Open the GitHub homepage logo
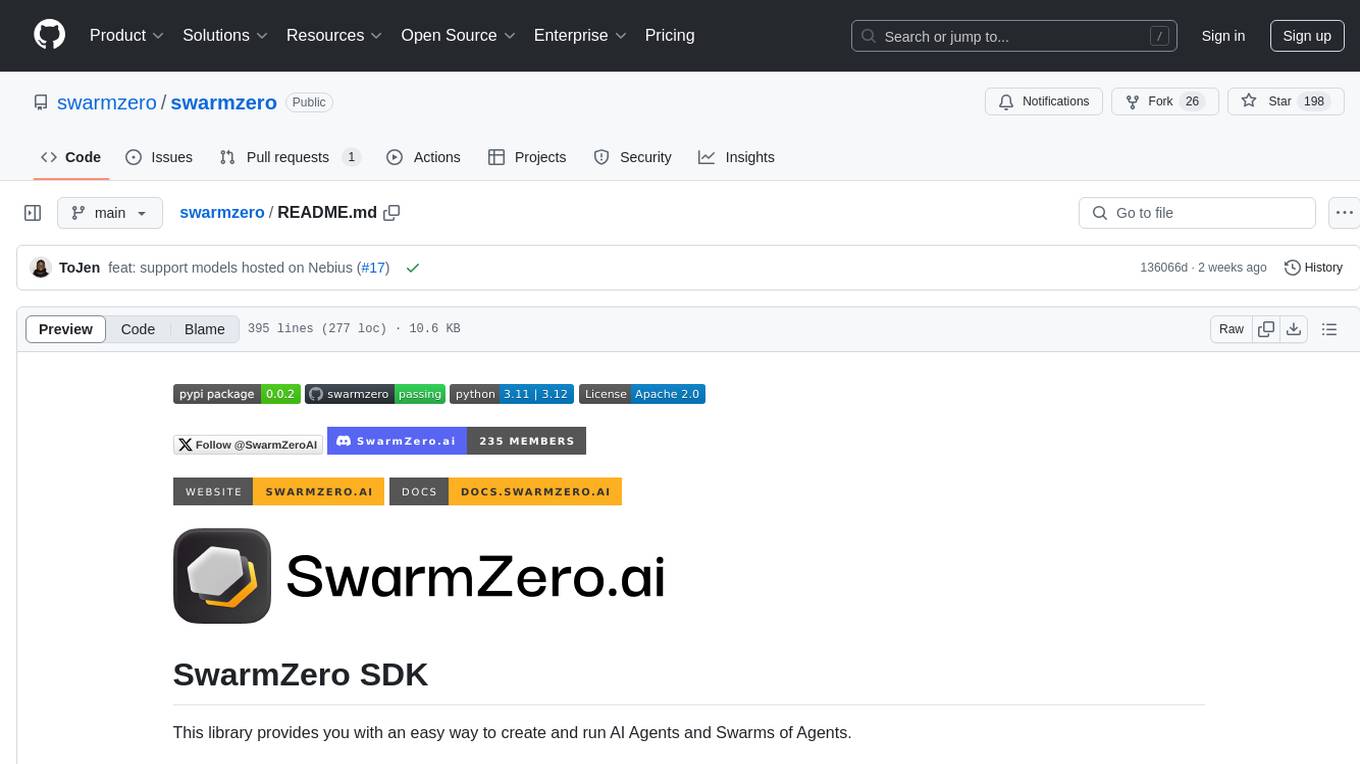1360x764 pixels. pos(50,35)
